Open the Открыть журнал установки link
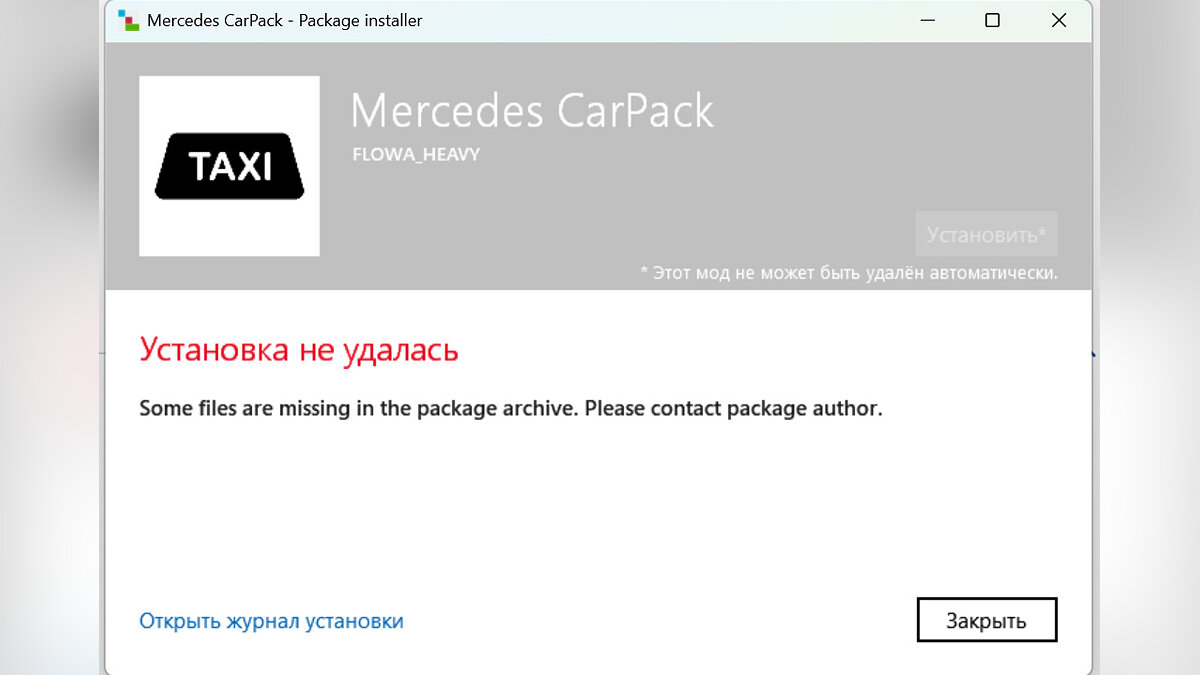Screen dimensions: 1200x675 pyautogui.click(x=271, y=621)
